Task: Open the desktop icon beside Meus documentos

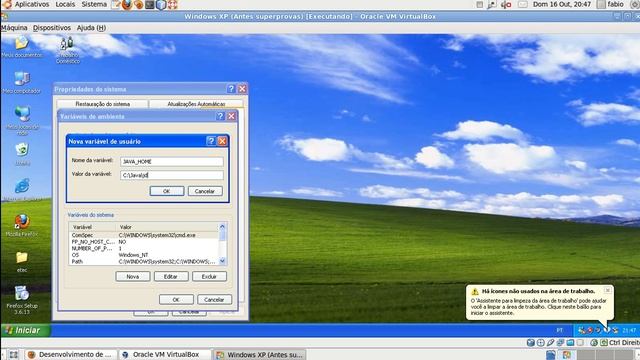Action: pyautogui.click(x=67, y=50)
